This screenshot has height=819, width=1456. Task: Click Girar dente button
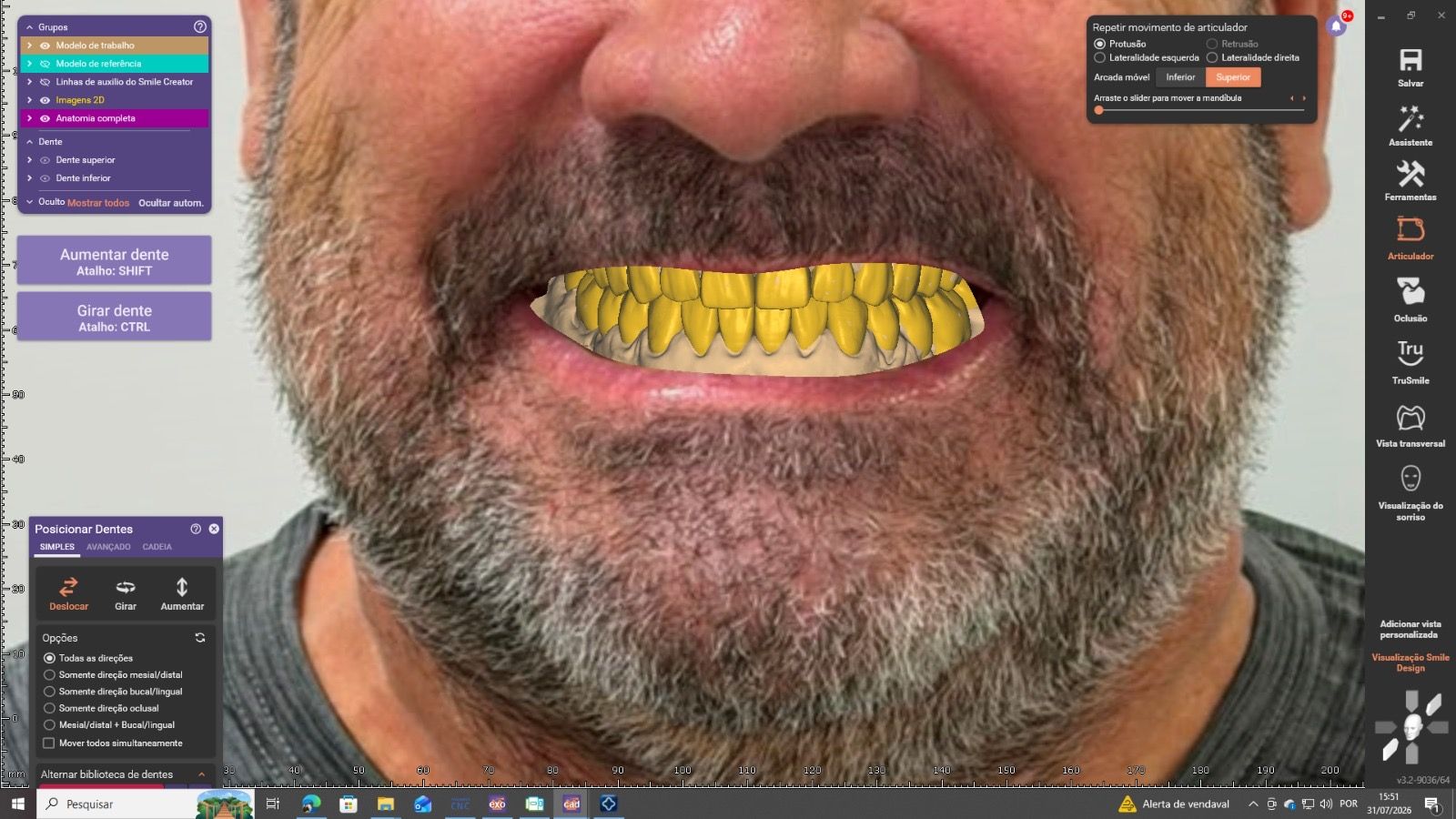(x=115, y=317)
